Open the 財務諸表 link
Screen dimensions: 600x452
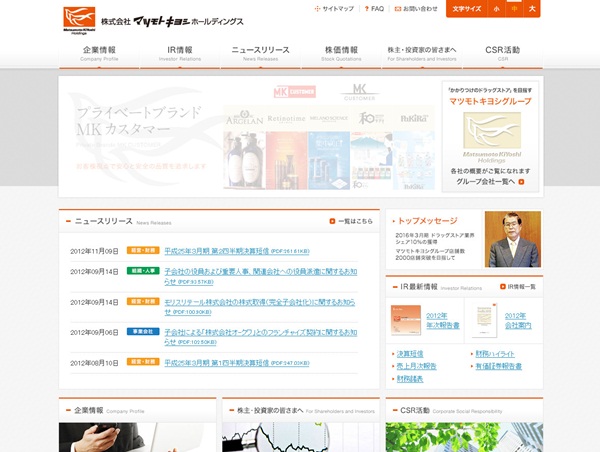point(410,379)
